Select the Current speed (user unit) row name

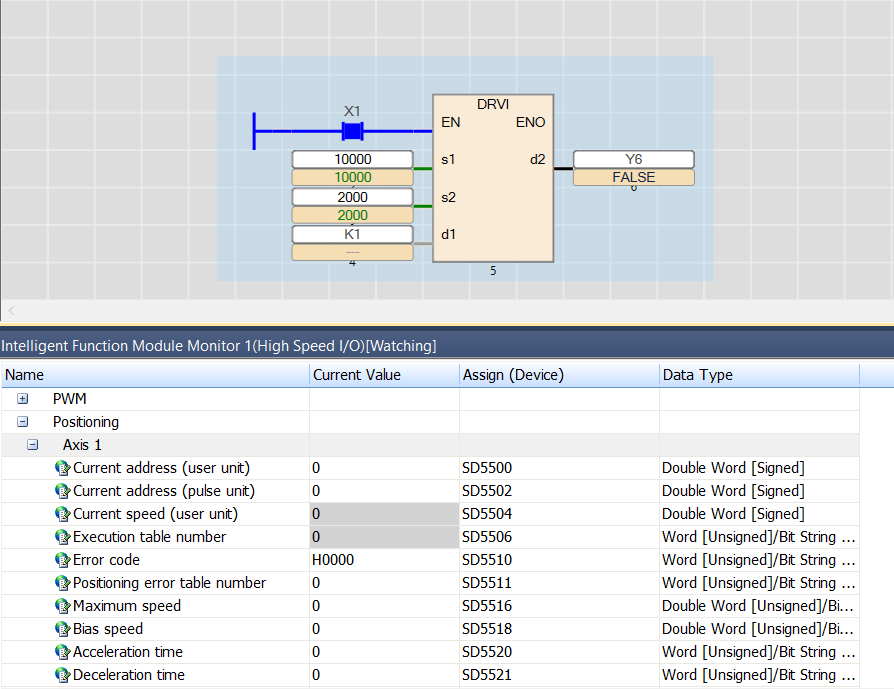[x=155, y=514]
